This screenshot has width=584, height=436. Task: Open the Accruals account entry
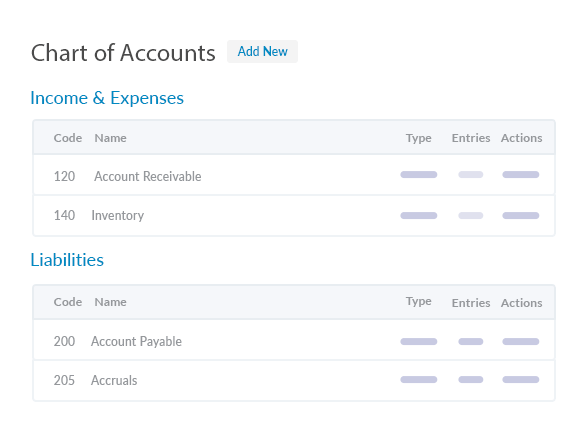(114, 380)
